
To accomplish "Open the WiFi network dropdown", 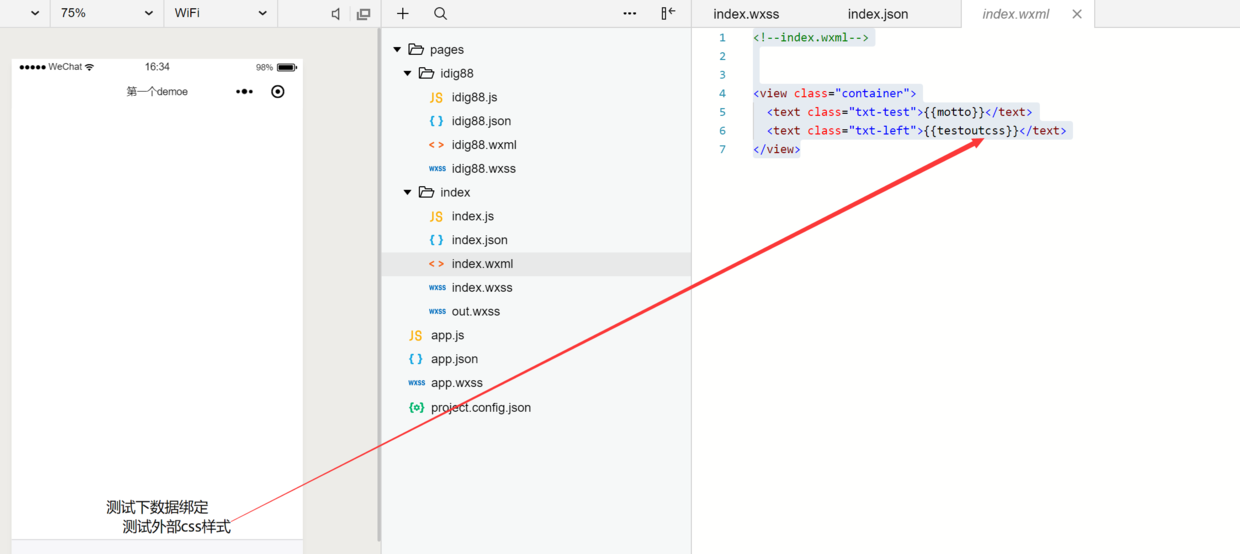I will point(220,14).
